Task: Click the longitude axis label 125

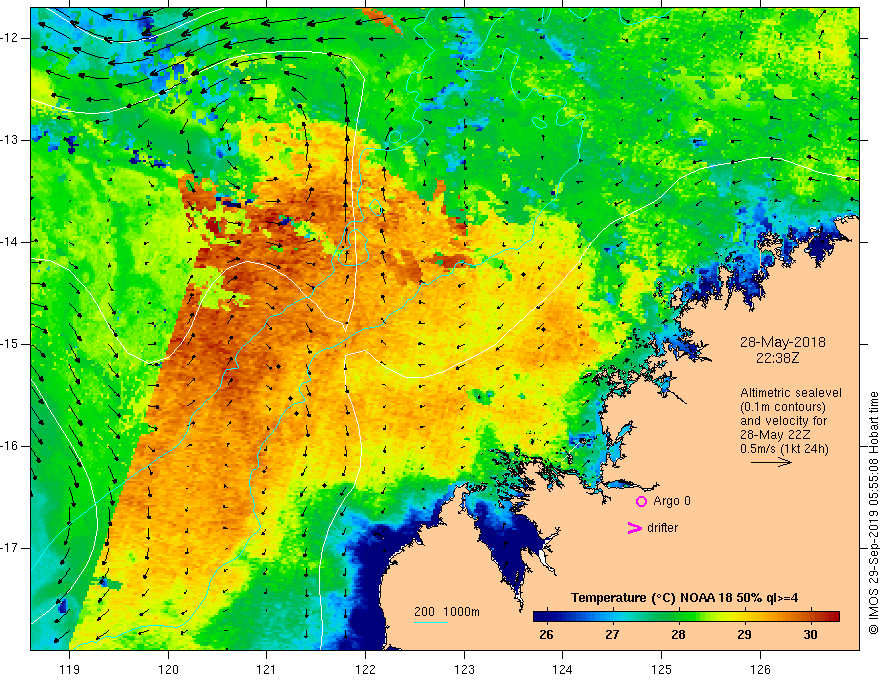Action: click(x=662, y=669)
